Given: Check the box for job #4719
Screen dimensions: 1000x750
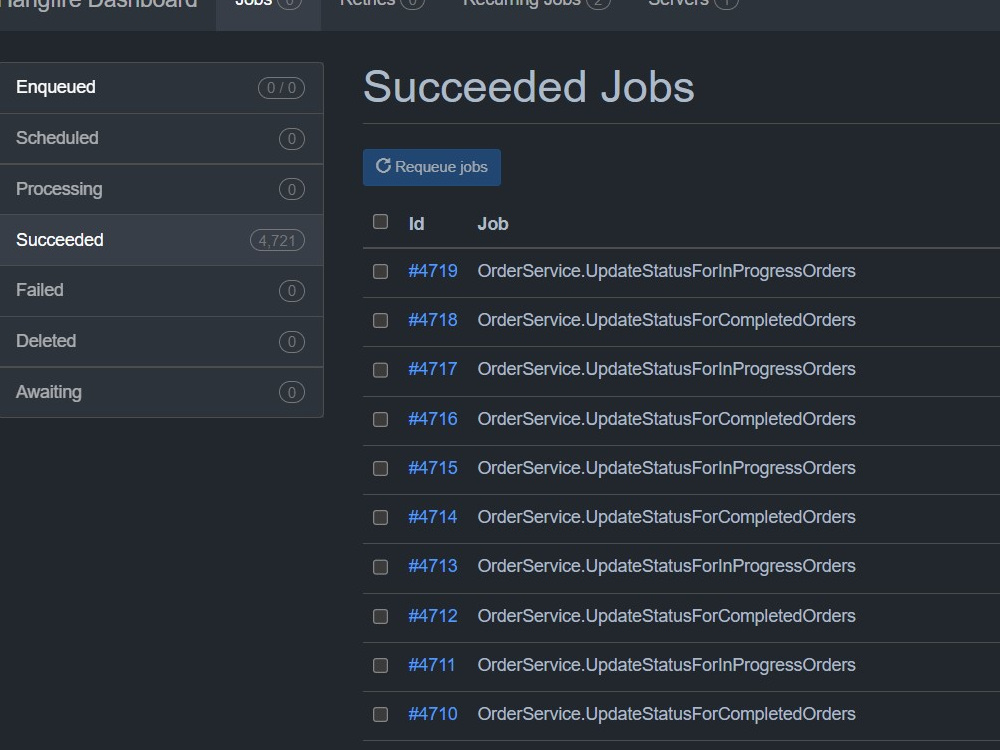Looking at the screenshot, I should (x=380, y=271).
